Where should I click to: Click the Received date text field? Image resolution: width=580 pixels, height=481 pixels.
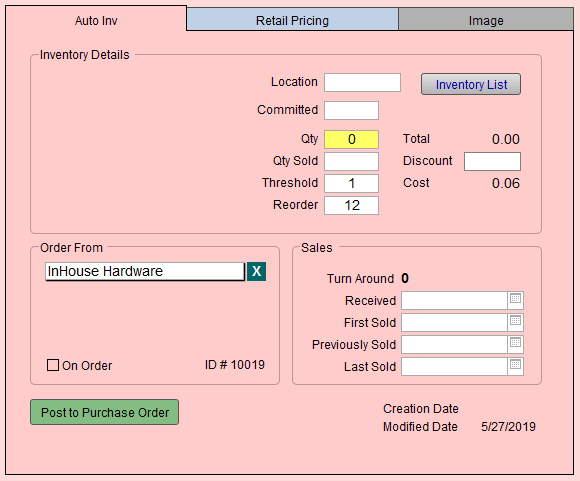[455, 300]
